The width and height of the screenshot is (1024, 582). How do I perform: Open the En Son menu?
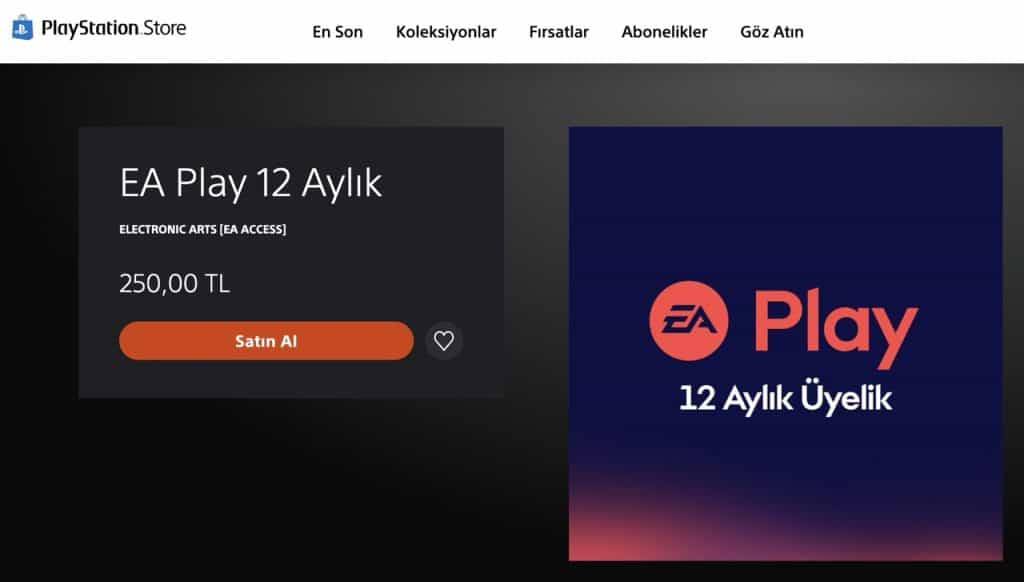pos(338,31)
